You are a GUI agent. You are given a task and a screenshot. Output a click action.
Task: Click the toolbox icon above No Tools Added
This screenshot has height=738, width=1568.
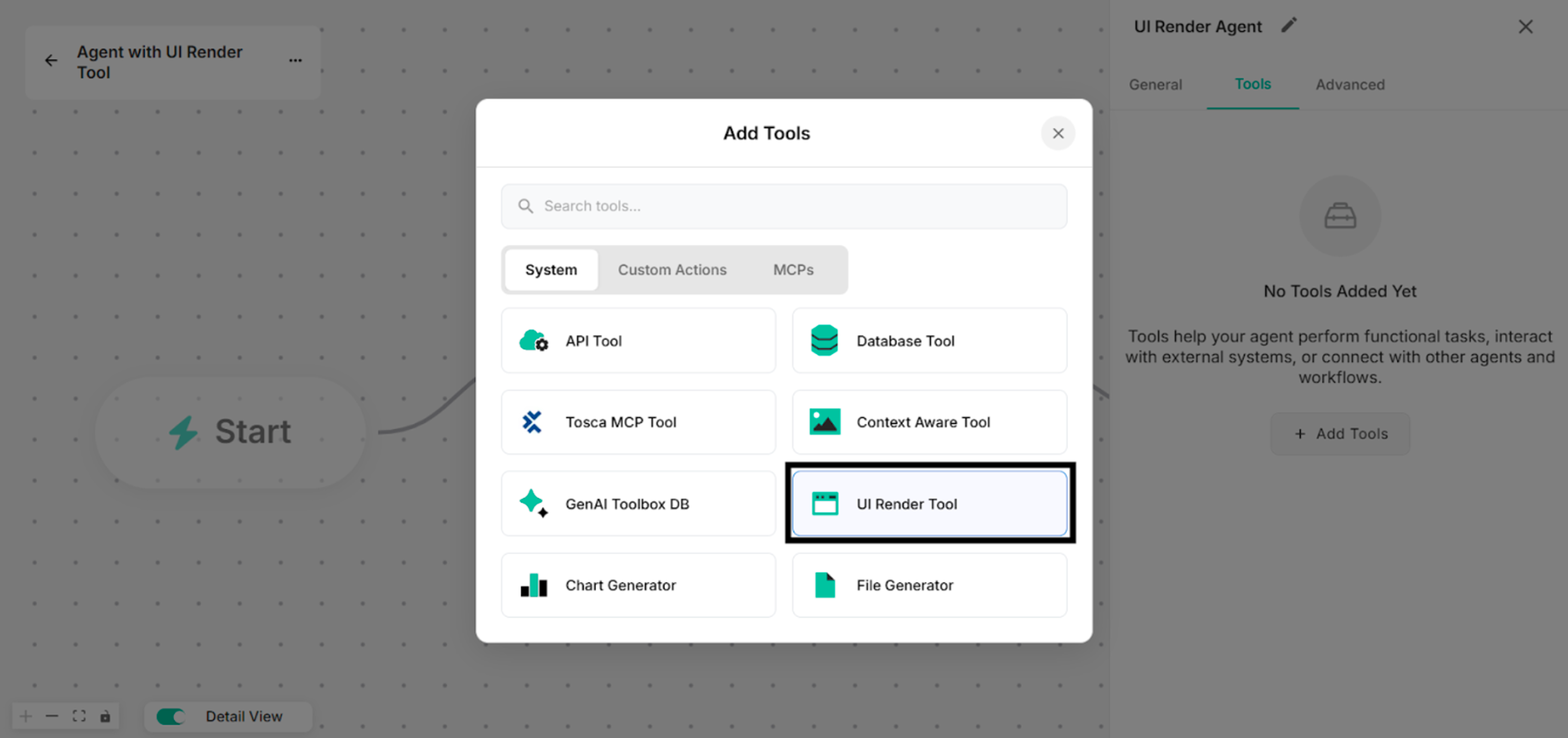[x=1340, y=215]
